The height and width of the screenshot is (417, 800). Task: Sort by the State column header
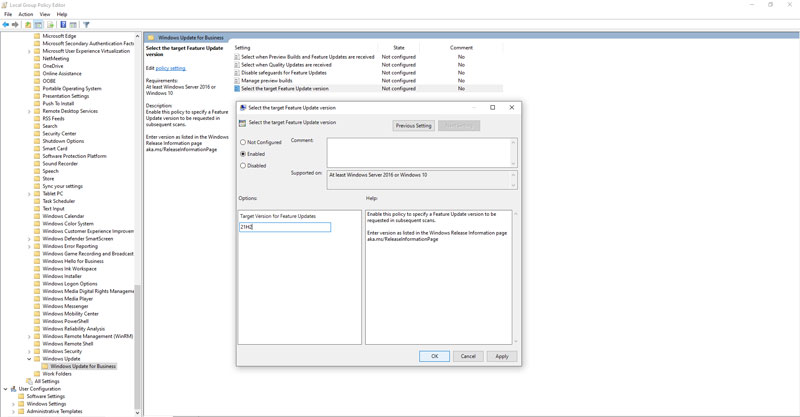click(x=398, y=47)
